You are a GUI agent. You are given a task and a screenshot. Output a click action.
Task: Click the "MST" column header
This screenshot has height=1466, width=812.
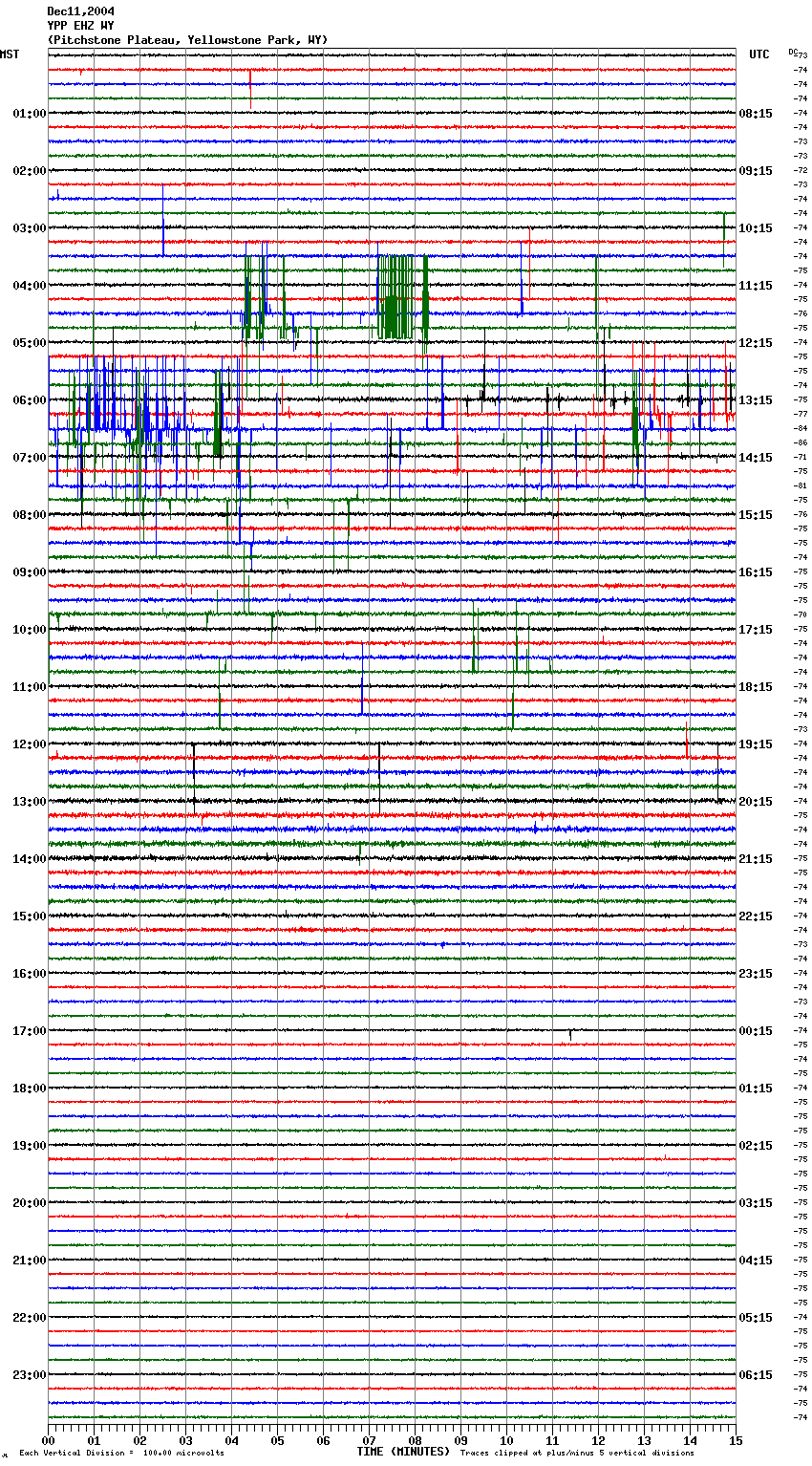coord(10,54)
